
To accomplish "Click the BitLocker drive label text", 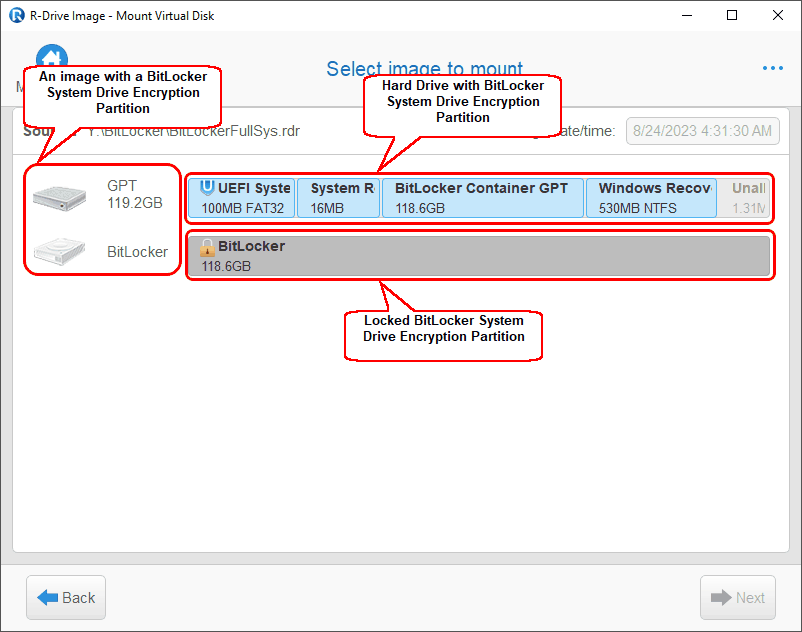I will click(x=137, y=252).
